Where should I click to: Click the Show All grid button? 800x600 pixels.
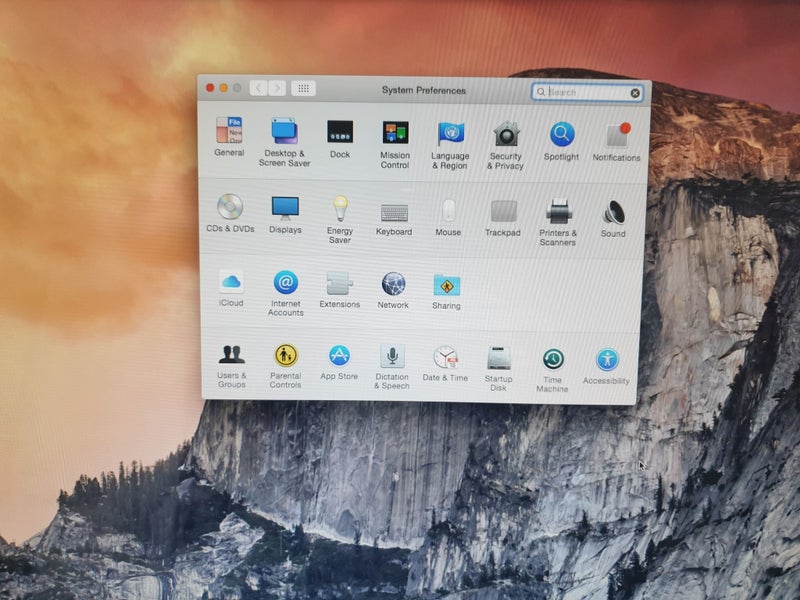coord(304,89)
